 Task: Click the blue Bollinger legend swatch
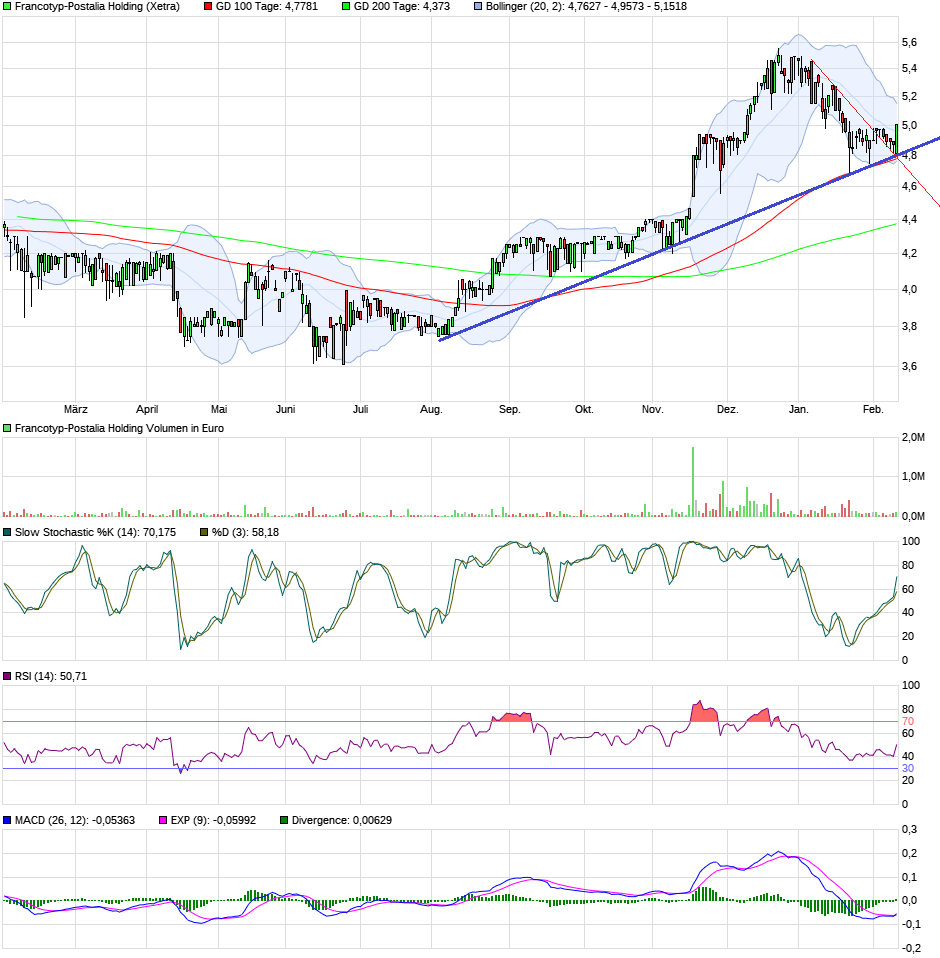tap(478, 7)
